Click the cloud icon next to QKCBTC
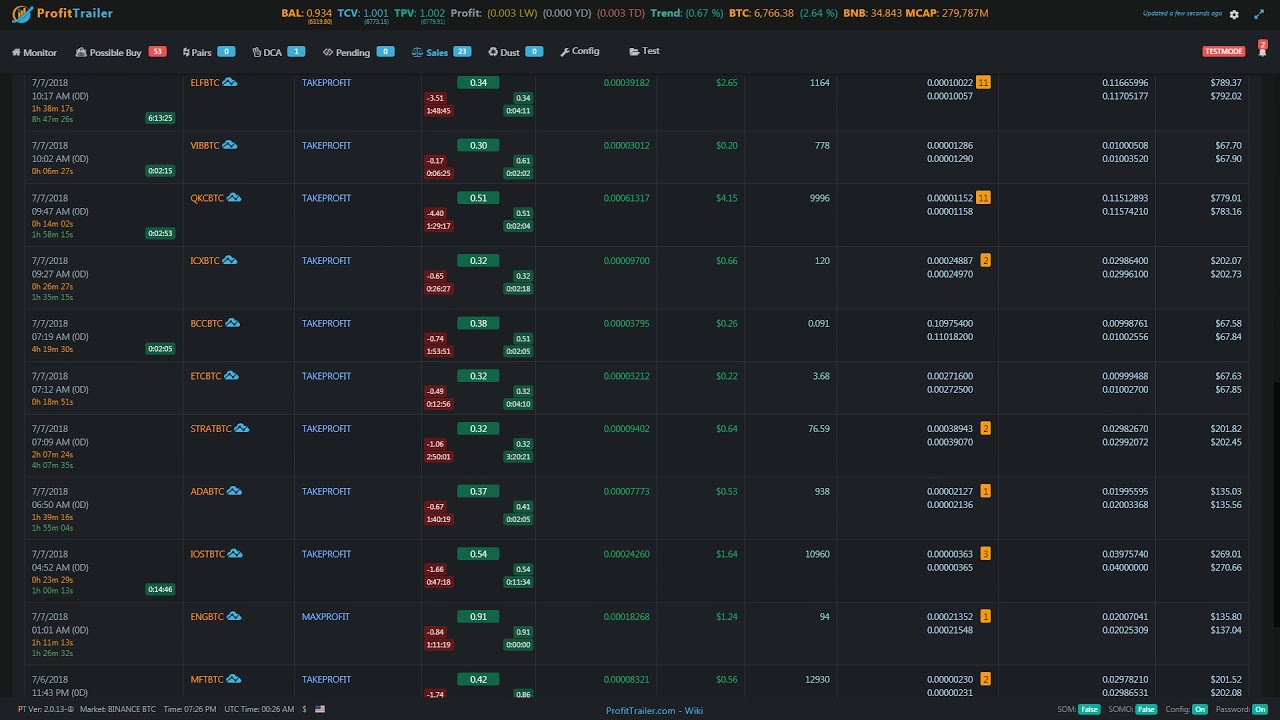This screenshot has width=1280, height=720. [x=234, y=198]
